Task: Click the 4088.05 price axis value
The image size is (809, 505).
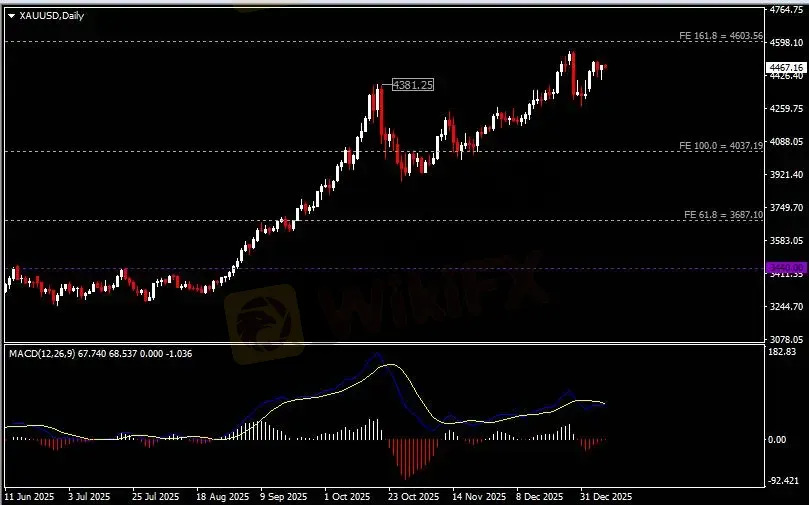Action: [x=786, y=142]
